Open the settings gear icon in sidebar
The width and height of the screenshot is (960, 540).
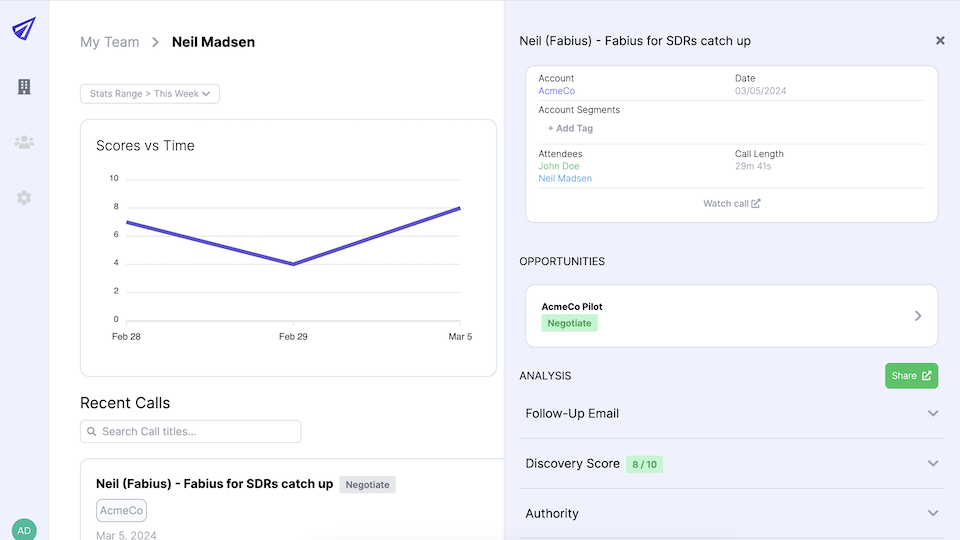coord(24,198)
